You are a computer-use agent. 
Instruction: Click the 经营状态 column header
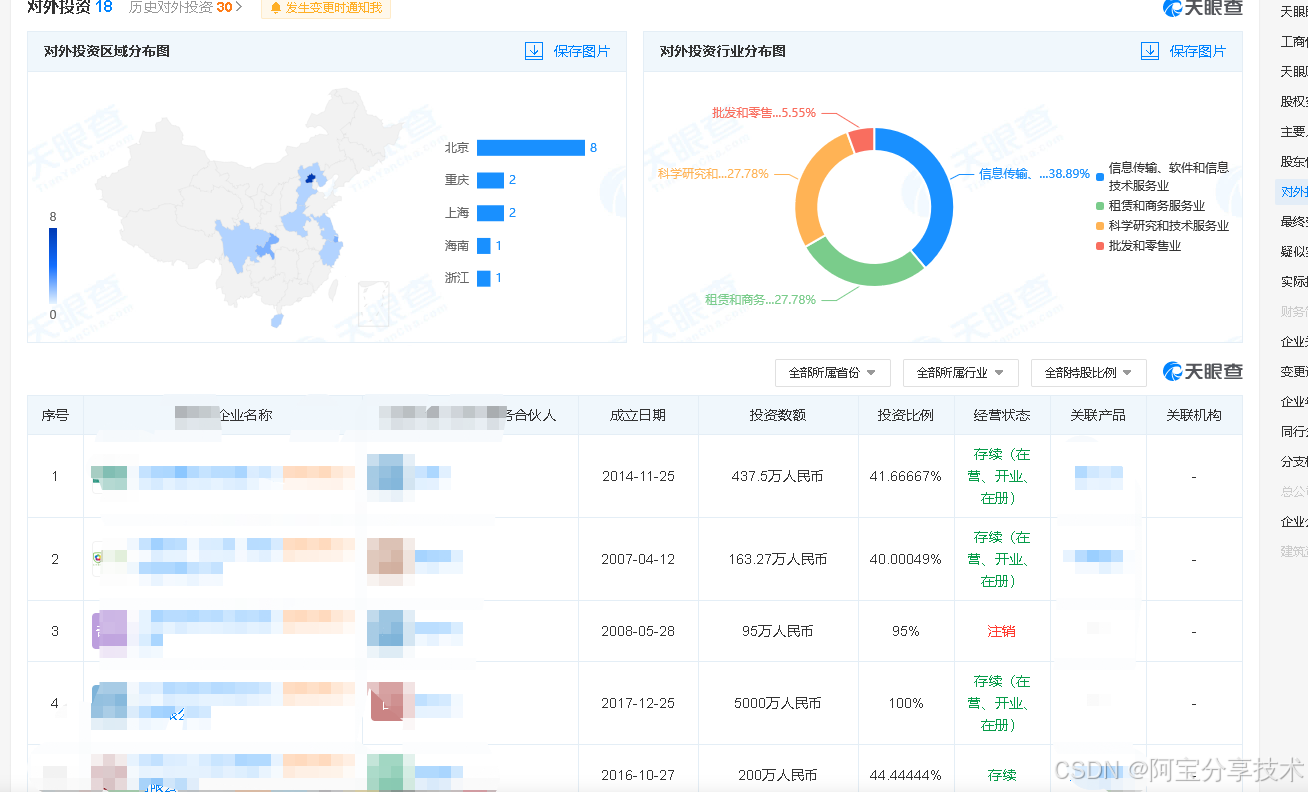1002,415
